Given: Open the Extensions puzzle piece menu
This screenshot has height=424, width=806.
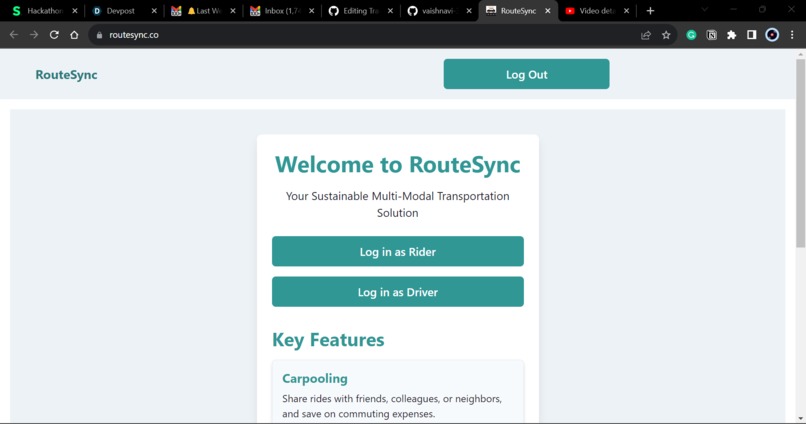Looking at the screenshot, I should [x=731, y=35].
